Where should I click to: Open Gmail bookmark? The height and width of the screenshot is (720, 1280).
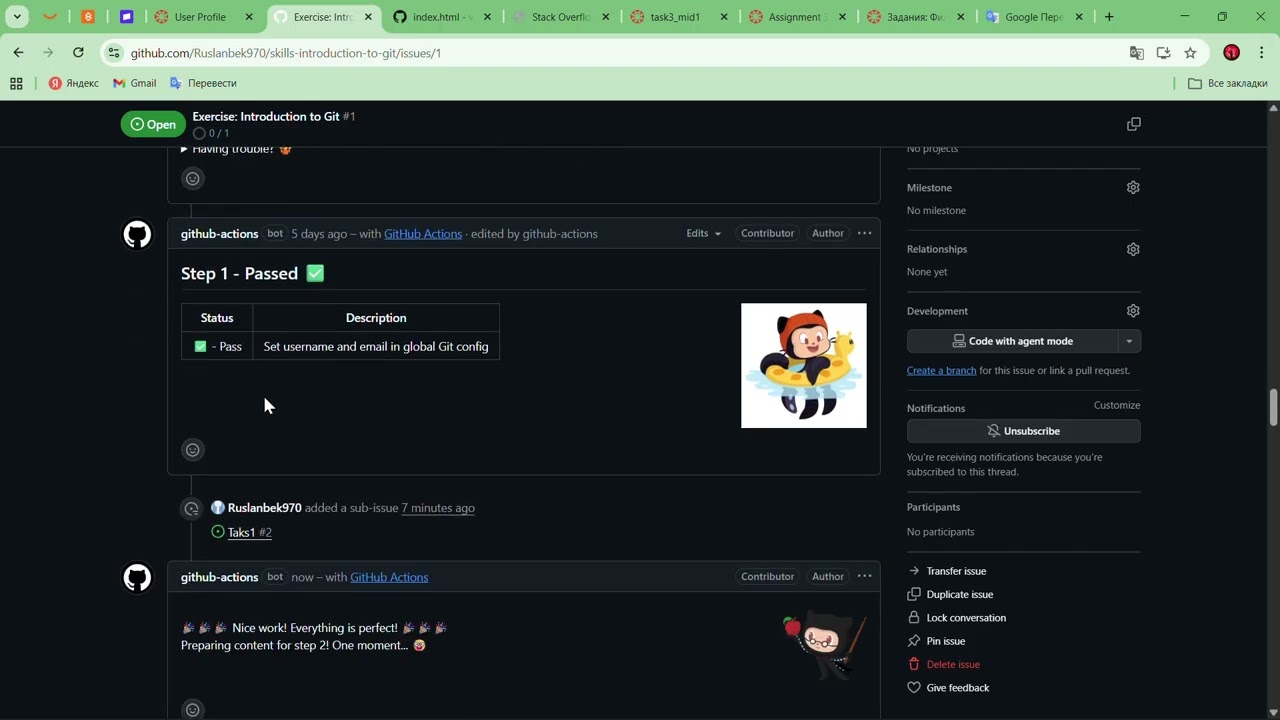click(134, 83)
